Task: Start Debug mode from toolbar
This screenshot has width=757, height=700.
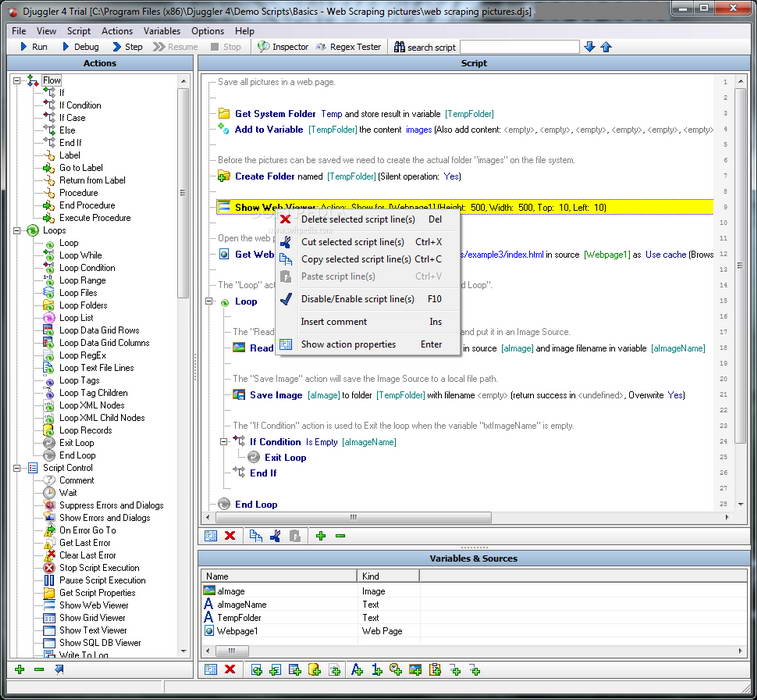Action: 81,47
